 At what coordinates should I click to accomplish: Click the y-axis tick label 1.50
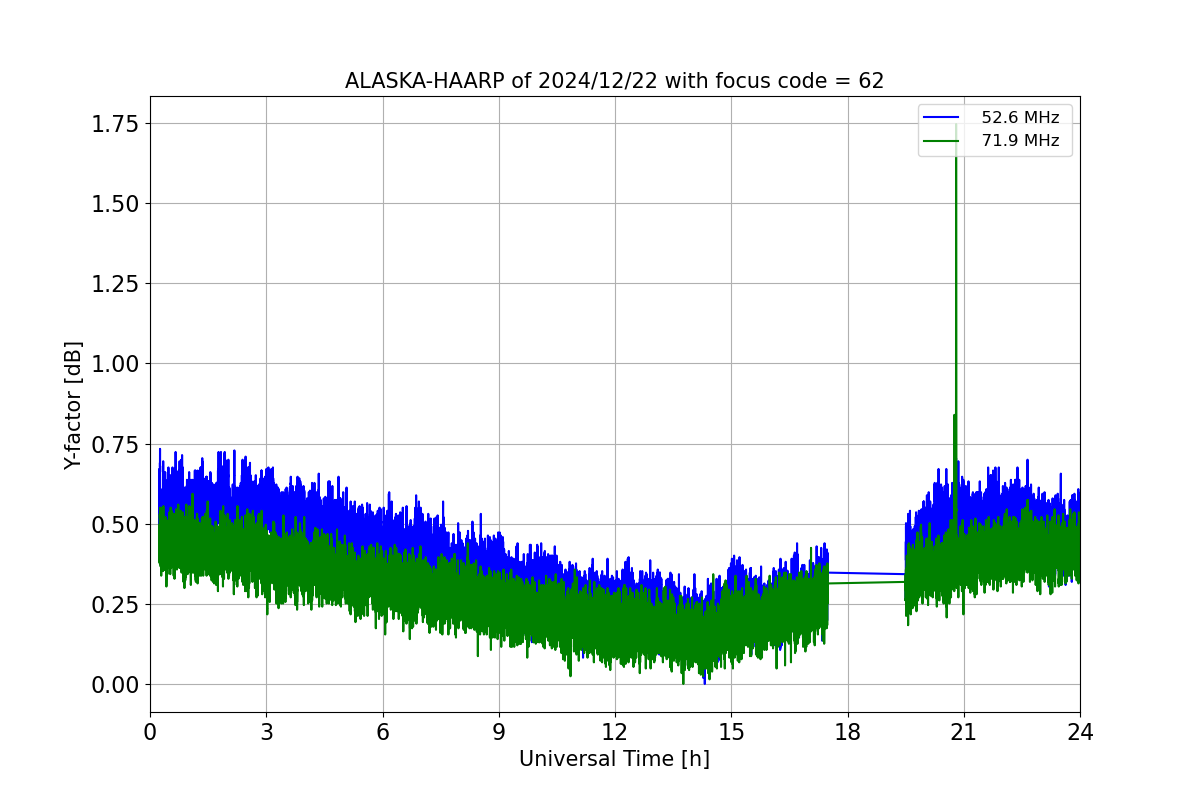tap(115, 204)
